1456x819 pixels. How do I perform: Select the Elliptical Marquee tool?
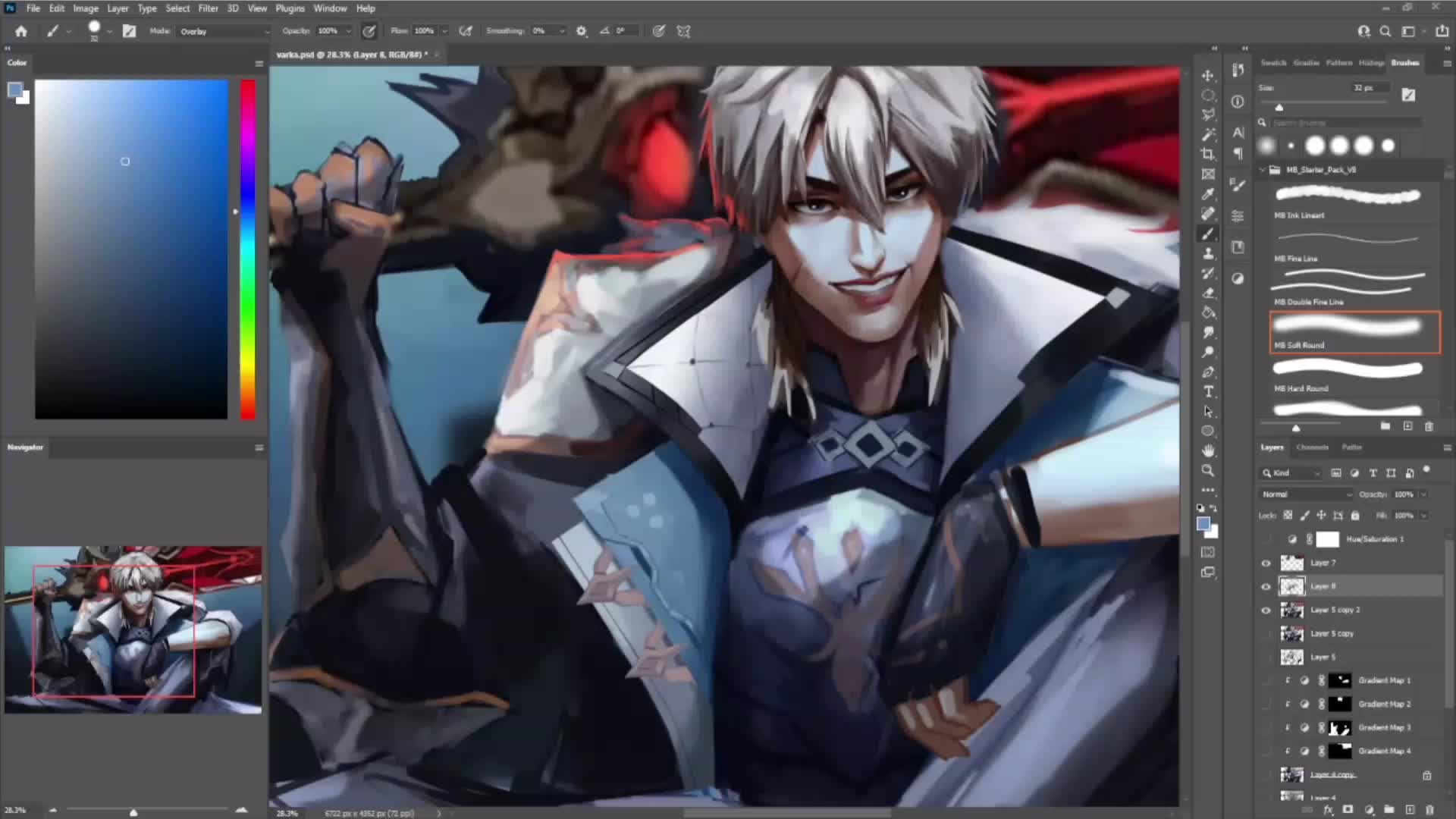point(1208,96)
